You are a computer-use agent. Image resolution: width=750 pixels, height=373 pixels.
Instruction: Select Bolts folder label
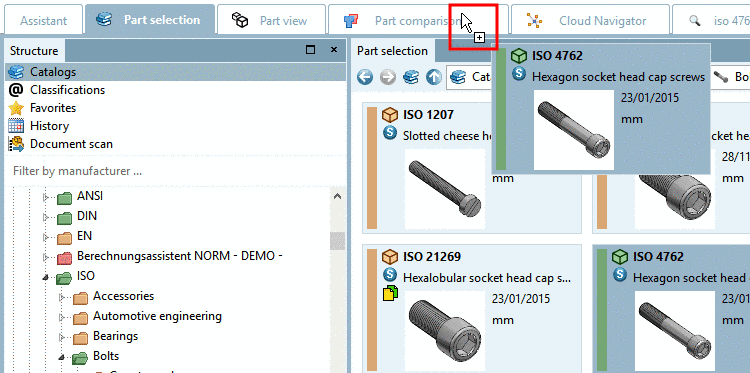coord(106,356)
